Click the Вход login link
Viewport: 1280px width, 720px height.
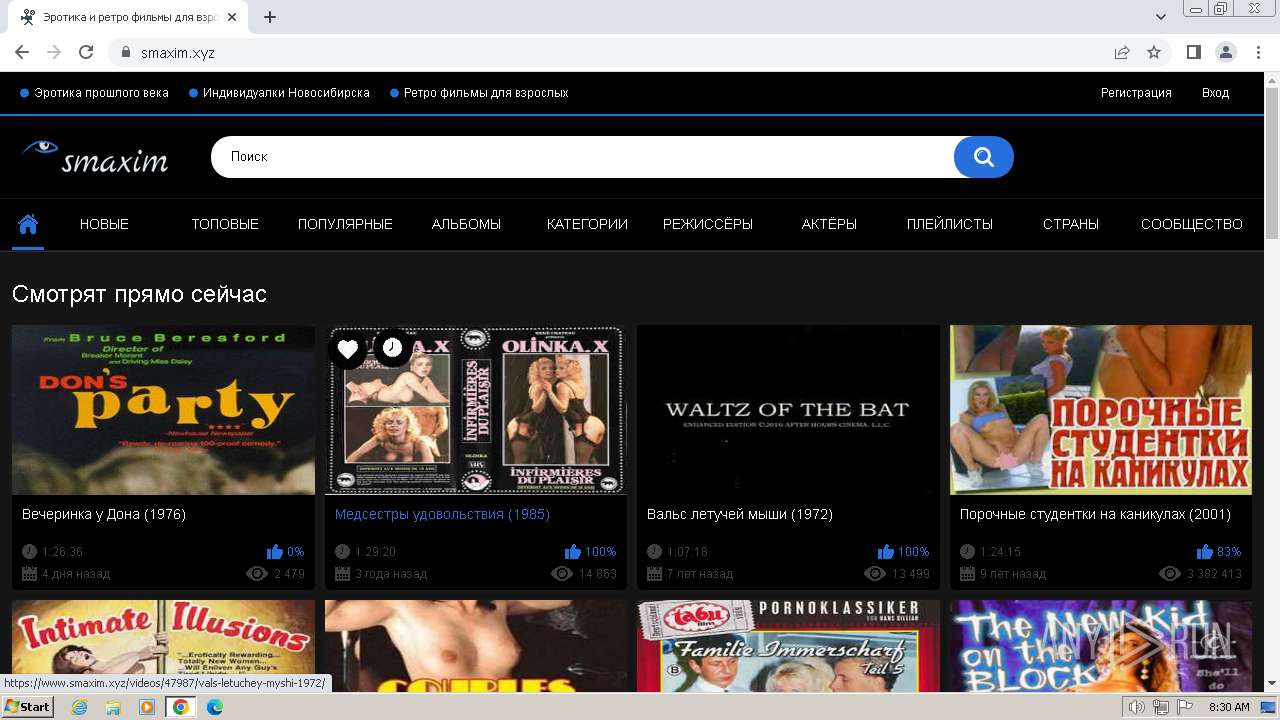pyautogui.click(x=1215, y=93)
